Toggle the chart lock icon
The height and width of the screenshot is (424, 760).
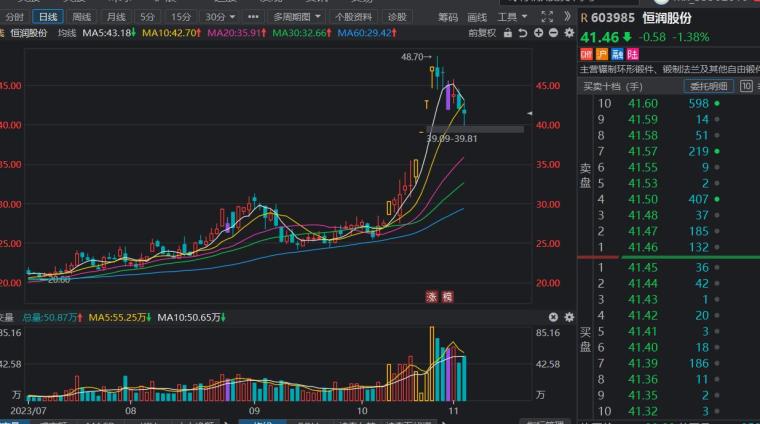point(507,33)
